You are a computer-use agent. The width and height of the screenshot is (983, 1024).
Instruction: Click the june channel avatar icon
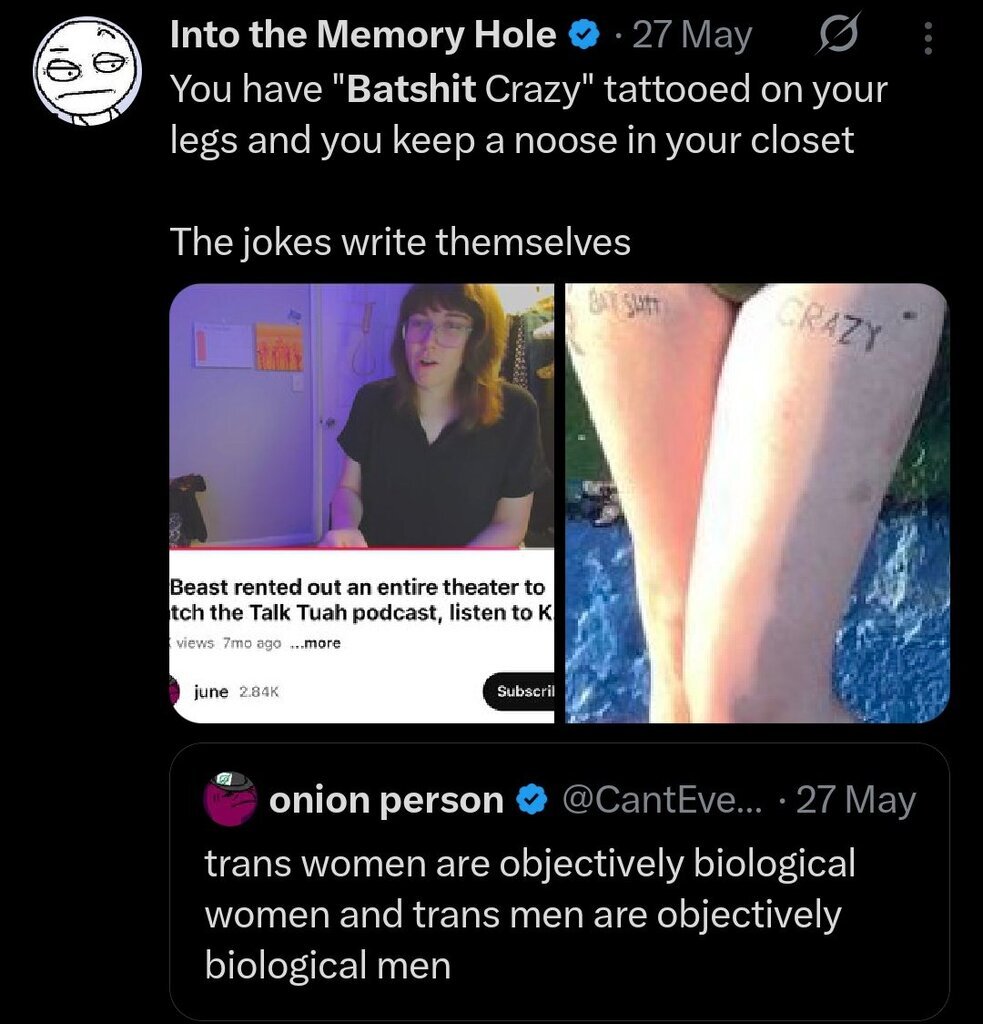[x=175, y=691]
